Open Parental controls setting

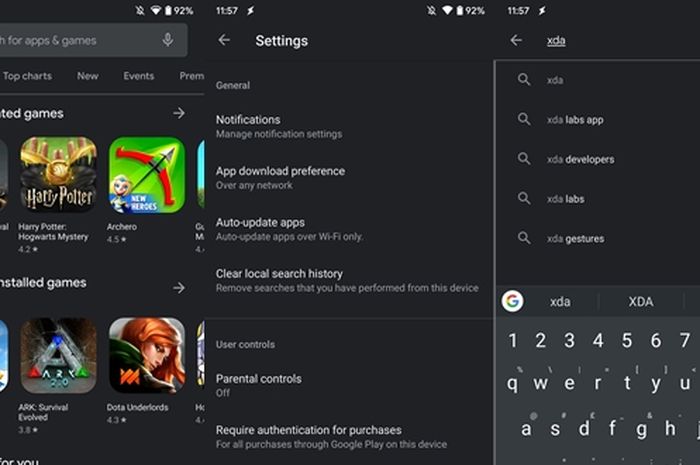(x=348, y=385)
